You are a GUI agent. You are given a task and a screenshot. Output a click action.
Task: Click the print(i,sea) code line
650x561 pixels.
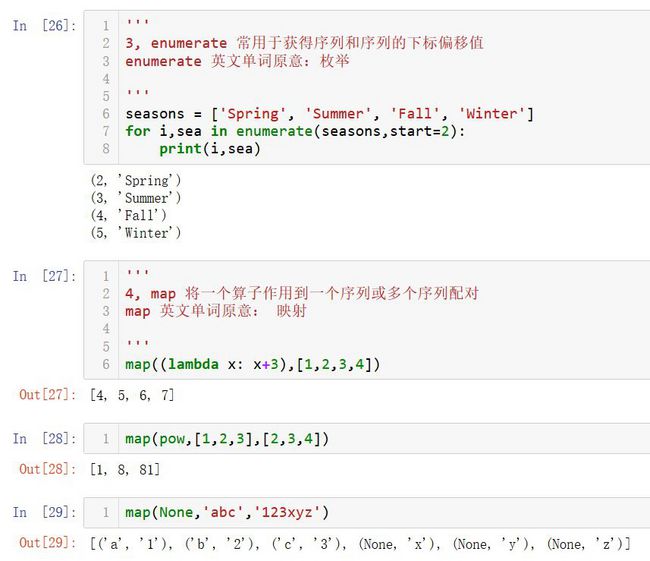point(210,148)
